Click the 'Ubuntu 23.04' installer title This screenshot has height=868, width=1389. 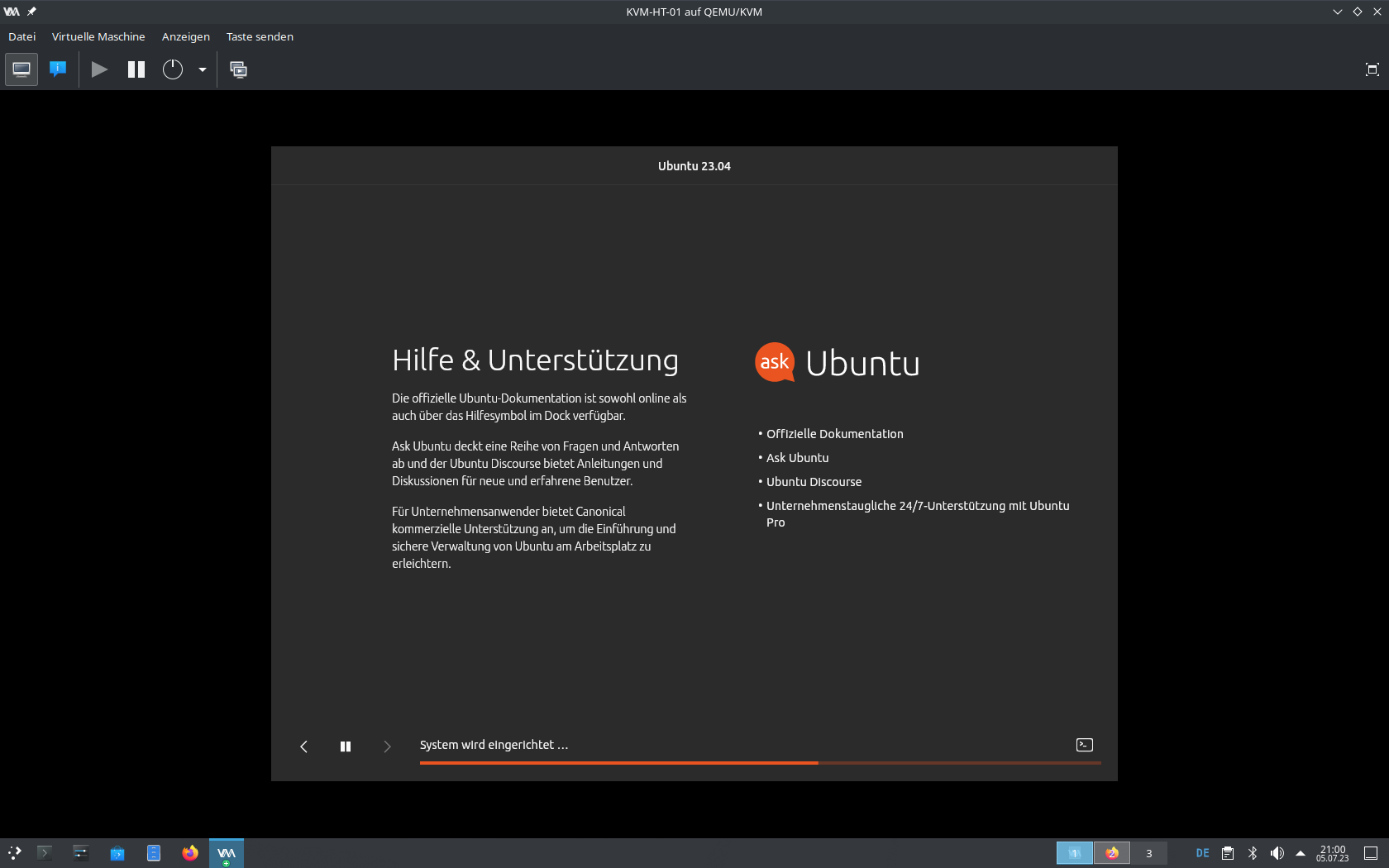tap(694, 166)
